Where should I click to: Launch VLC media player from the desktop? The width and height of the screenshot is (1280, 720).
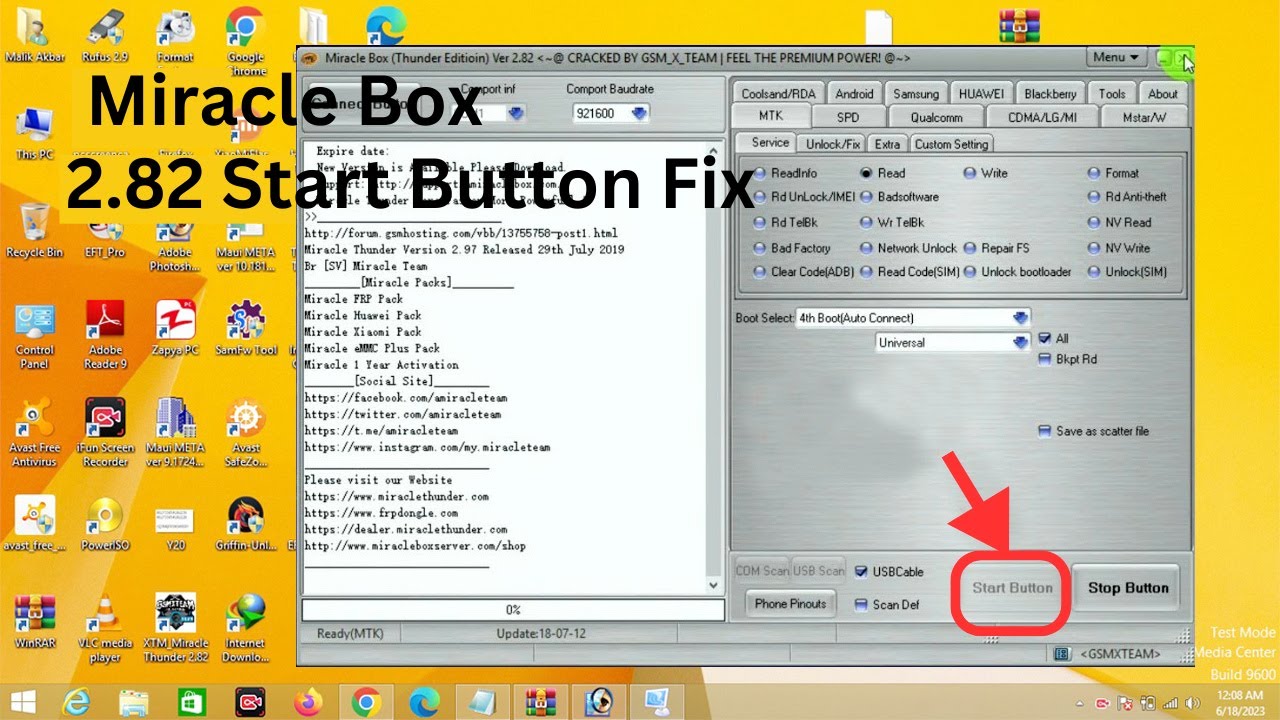click(x=105, y=629)
